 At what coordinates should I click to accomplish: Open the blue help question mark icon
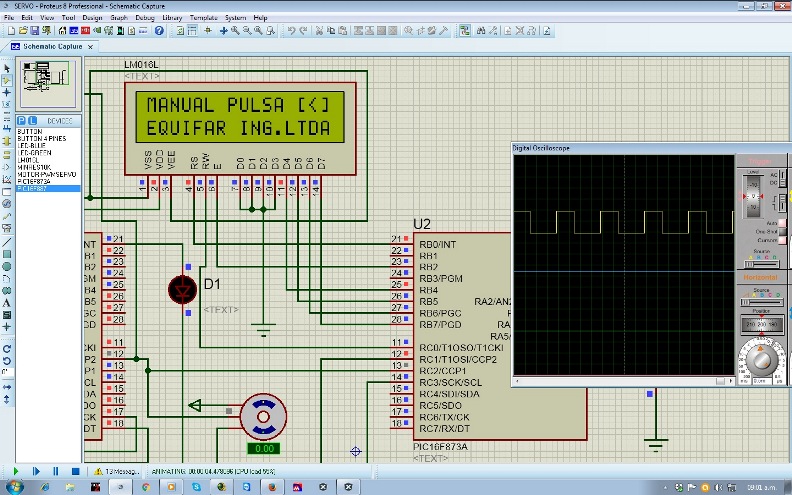coord(159,31)
